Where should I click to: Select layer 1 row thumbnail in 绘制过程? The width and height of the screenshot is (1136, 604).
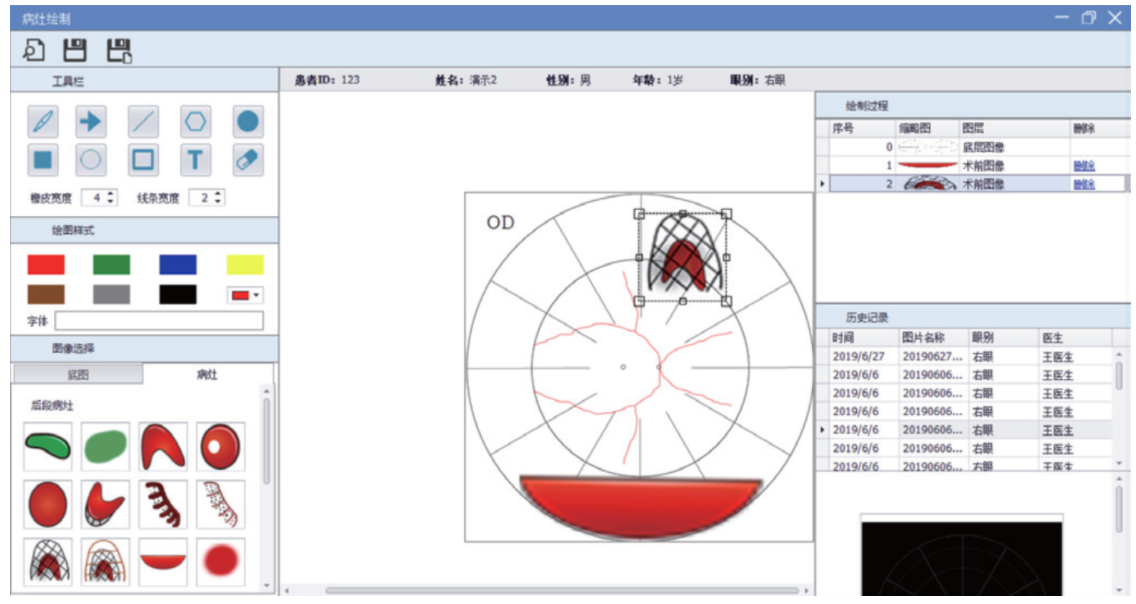(x=927, y=166)
